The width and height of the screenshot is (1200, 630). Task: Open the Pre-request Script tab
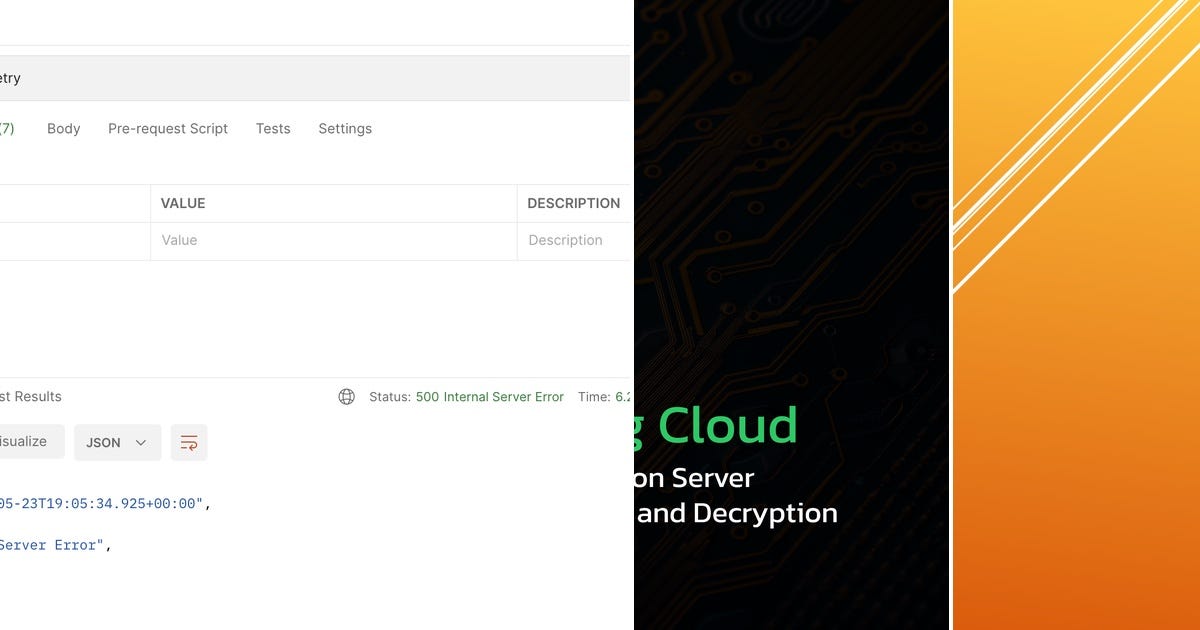coord(167,128)
